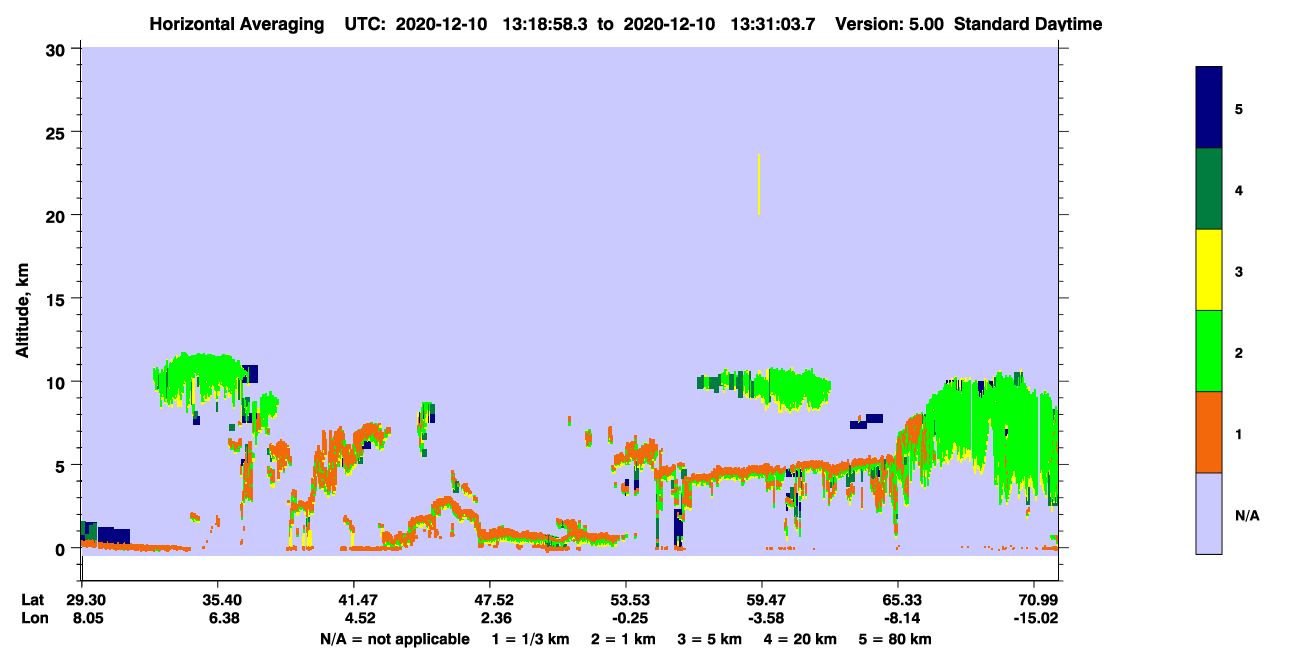Click 'Standard Daytime' in the title
The height and width of the screenshot is (667, 1300).
point(1028,24)
